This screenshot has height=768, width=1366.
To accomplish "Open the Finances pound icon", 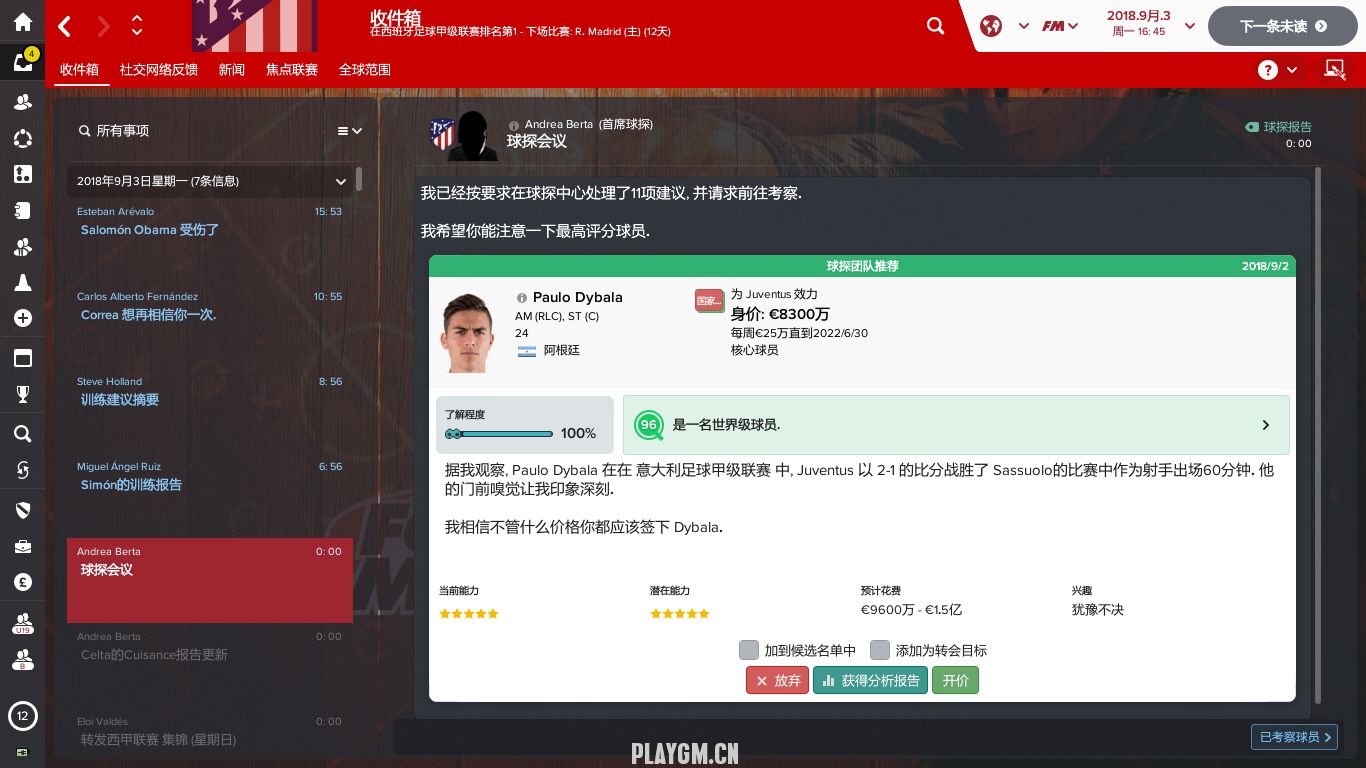I will (22, 582).
